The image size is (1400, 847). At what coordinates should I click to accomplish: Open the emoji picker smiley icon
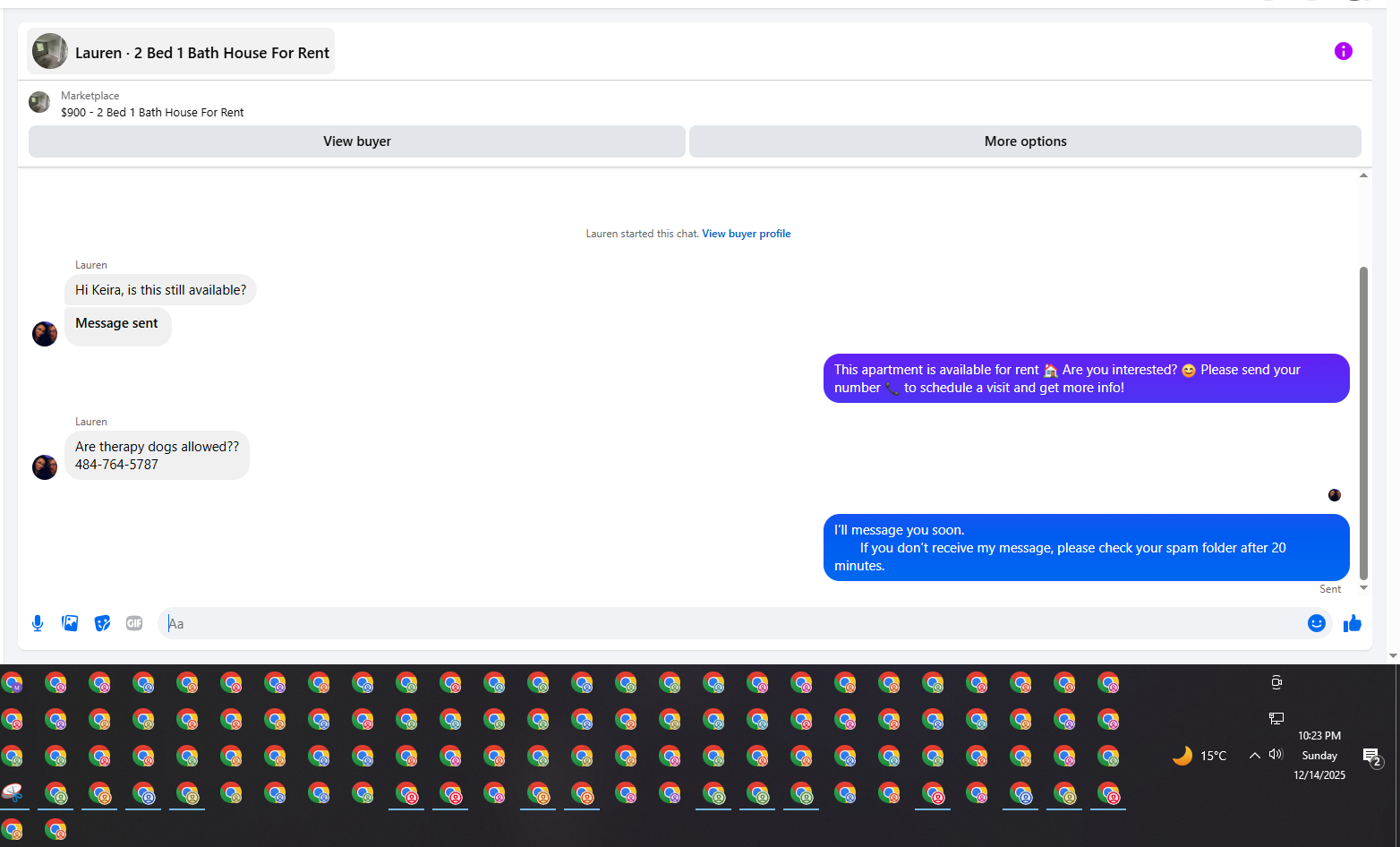1316,623
